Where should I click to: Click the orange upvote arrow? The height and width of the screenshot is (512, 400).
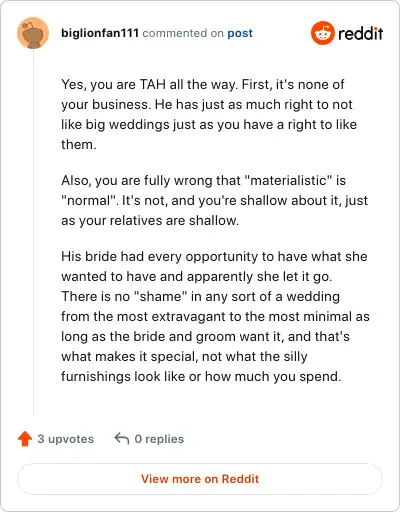coord(25,439)
